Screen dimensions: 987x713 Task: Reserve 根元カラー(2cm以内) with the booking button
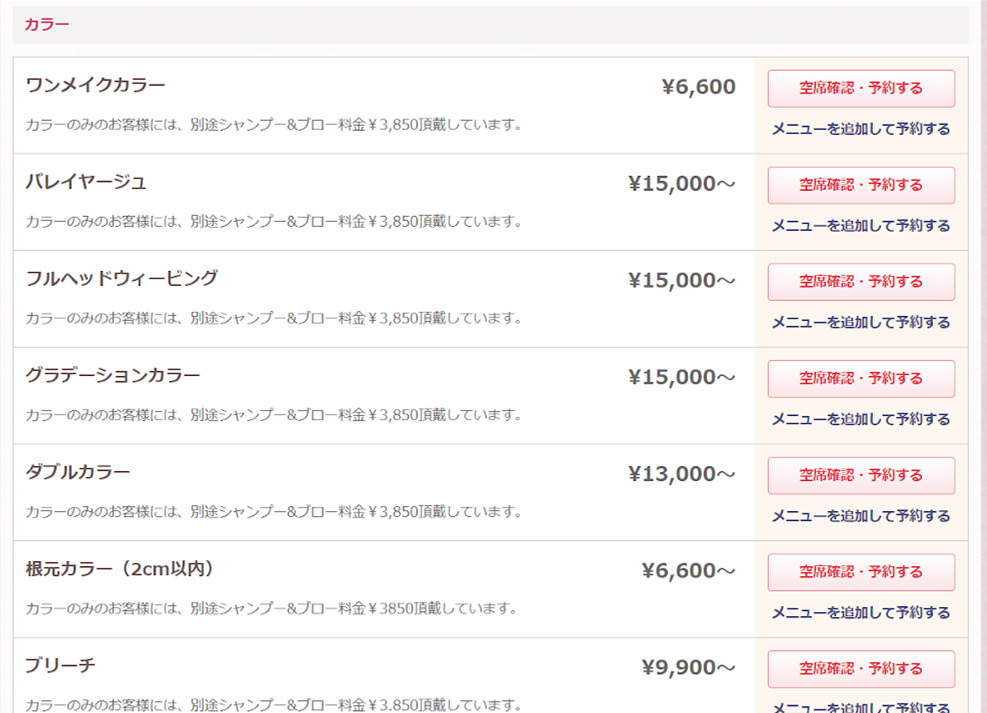861,572
